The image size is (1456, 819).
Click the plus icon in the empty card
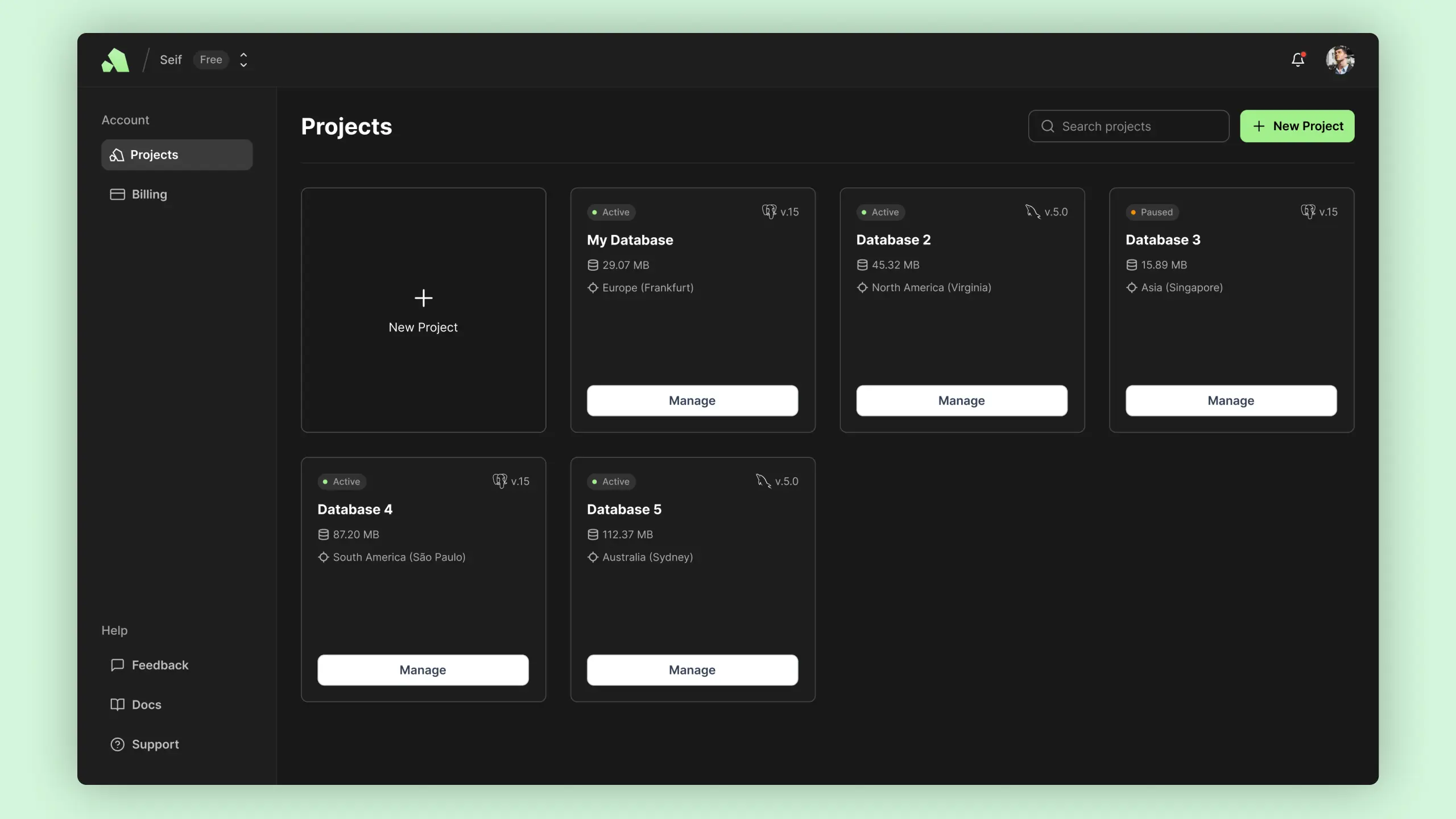(423, 297)
